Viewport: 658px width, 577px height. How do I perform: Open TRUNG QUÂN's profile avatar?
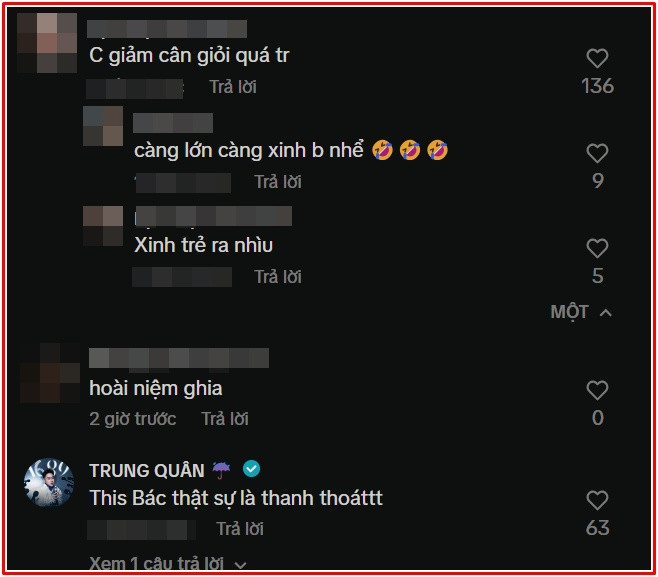click(x=49, y=482)
